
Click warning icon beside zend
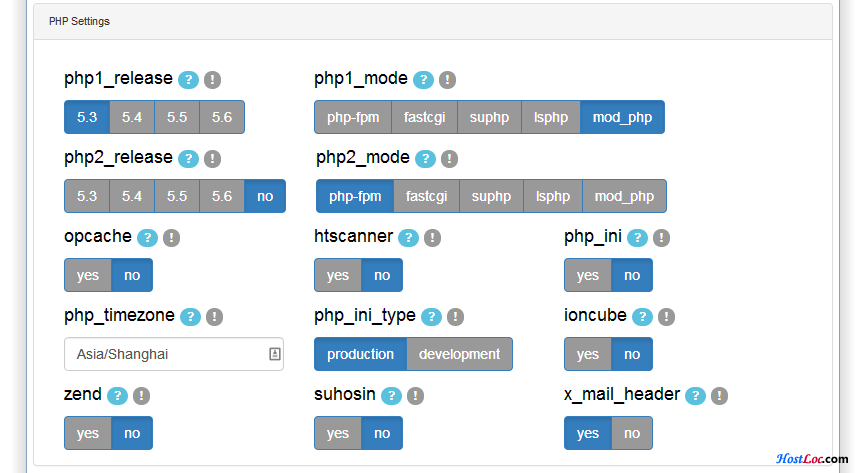click(141, 395)
